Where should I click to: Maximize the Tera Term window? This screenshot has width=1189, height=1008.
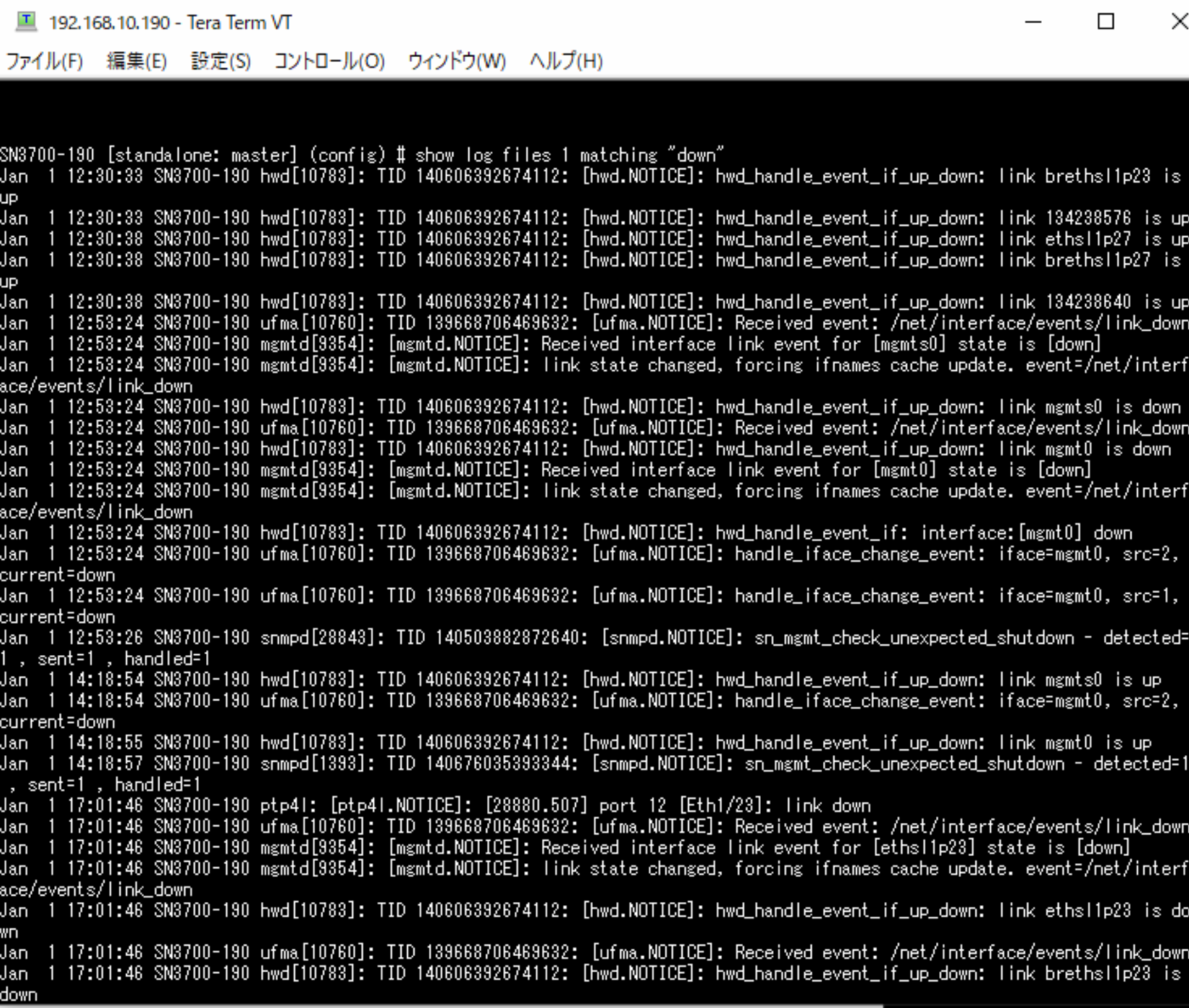click(x=1106, y=22)
